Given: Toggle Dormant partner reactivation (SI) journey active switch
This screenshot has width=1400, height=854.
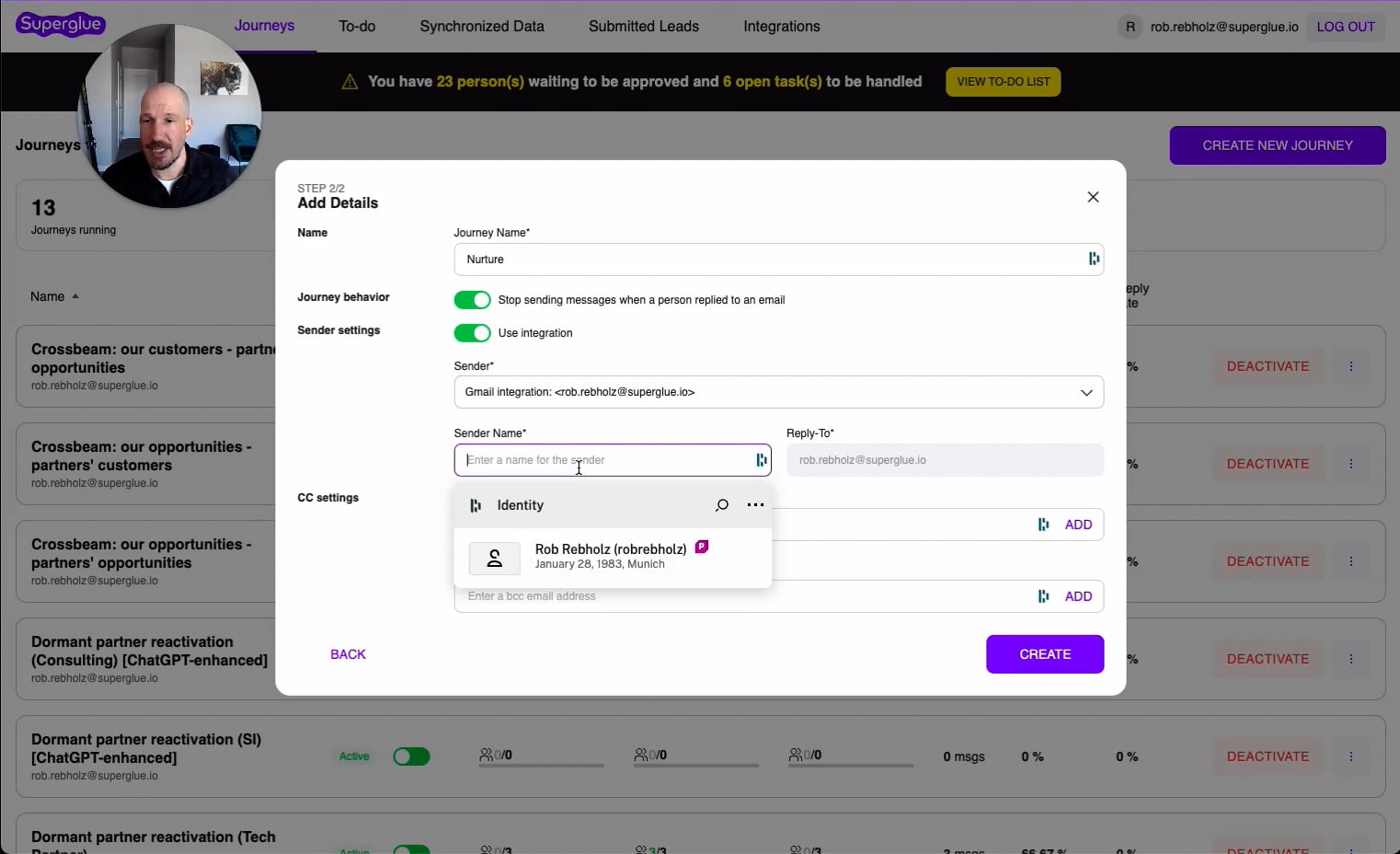Looking at the screenshot, I should 411,756.
